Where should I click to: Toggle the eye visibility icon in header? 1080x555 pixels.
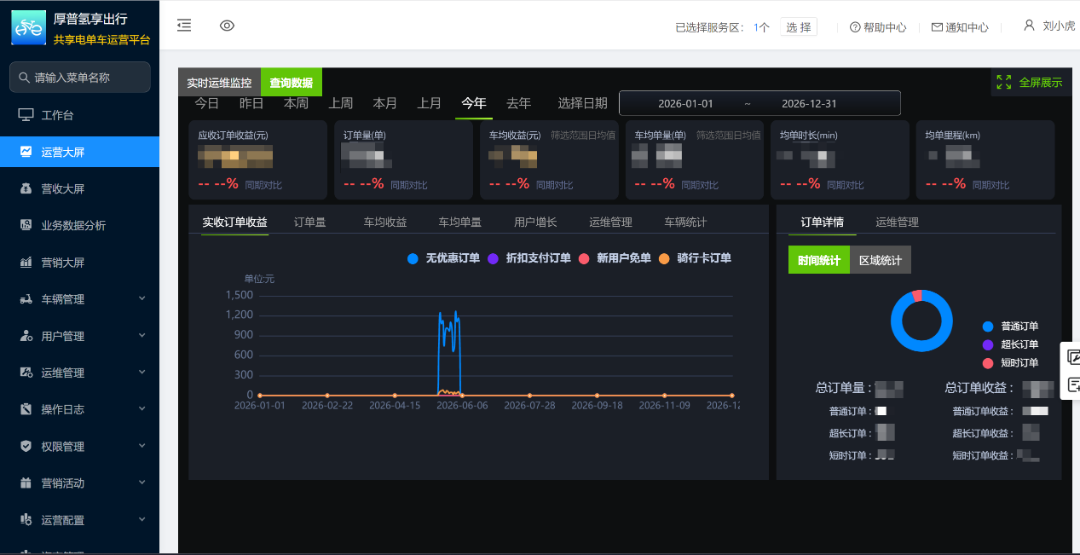point(227,26)
